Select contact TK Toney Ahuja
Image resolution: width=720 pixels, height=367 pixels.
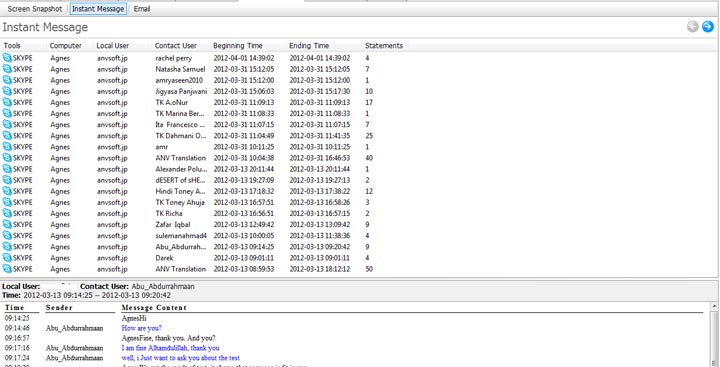tap(180, 203)
